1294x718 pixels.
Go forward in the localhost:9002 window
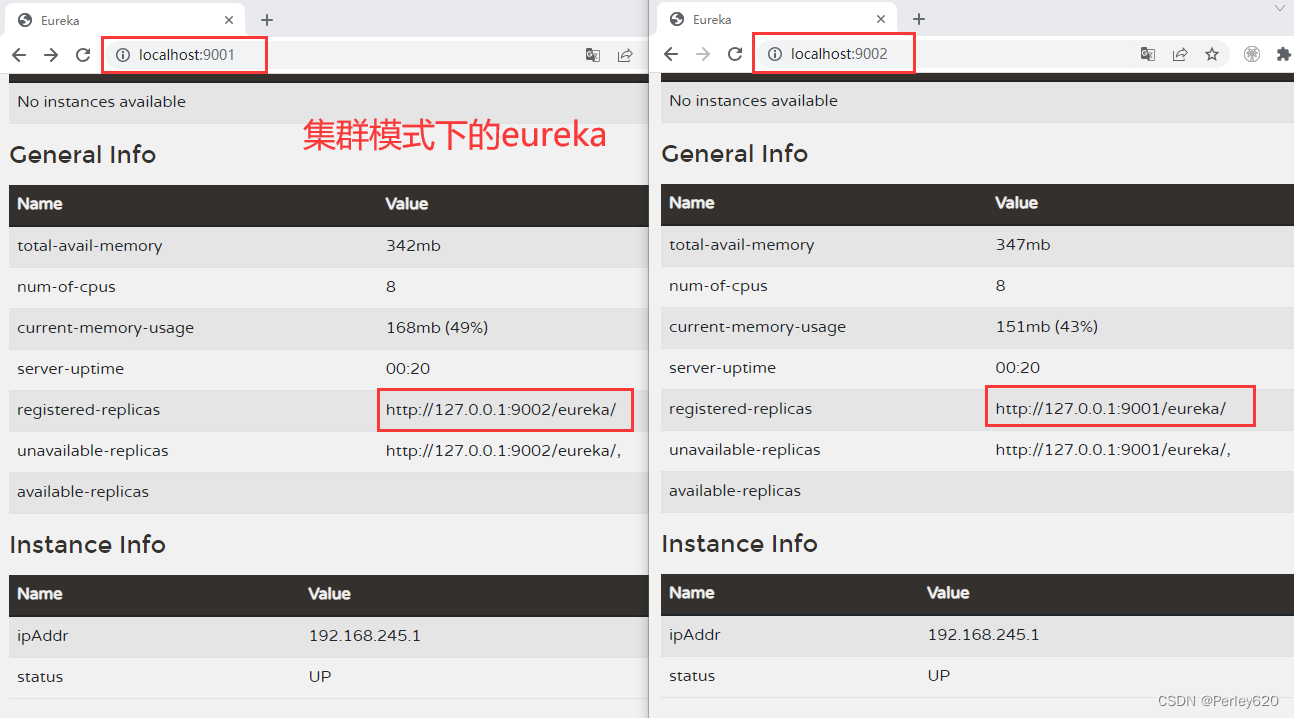point(703,54)
